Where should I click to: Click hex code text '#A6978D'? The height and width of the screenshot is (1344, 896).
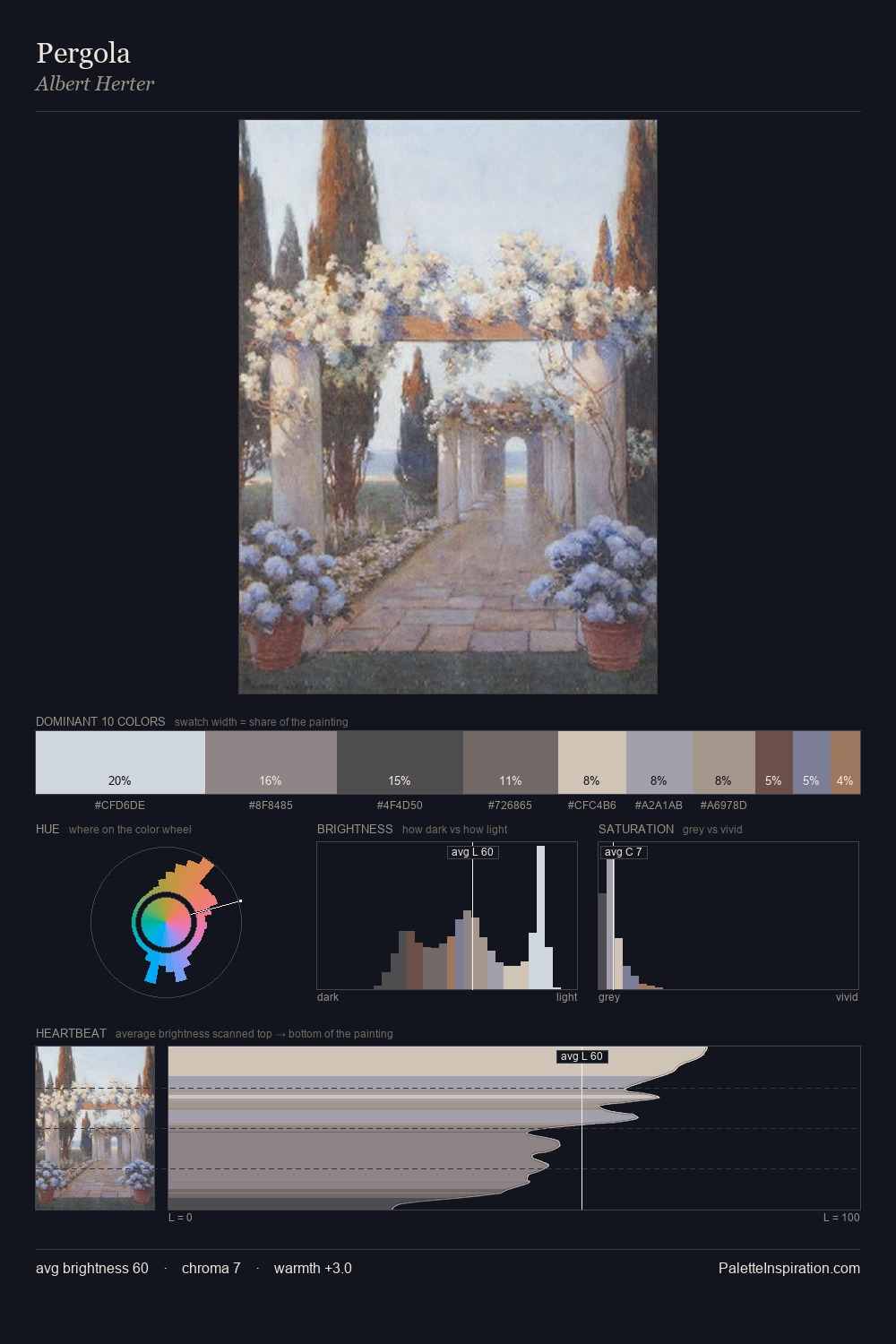[724, 806]
